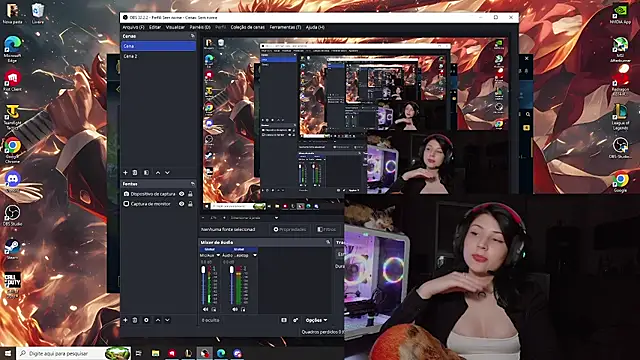Viewport: 640px width, 360px height.
Task: Delete selected source with trash icon
Action: click(x=135, y=320)
